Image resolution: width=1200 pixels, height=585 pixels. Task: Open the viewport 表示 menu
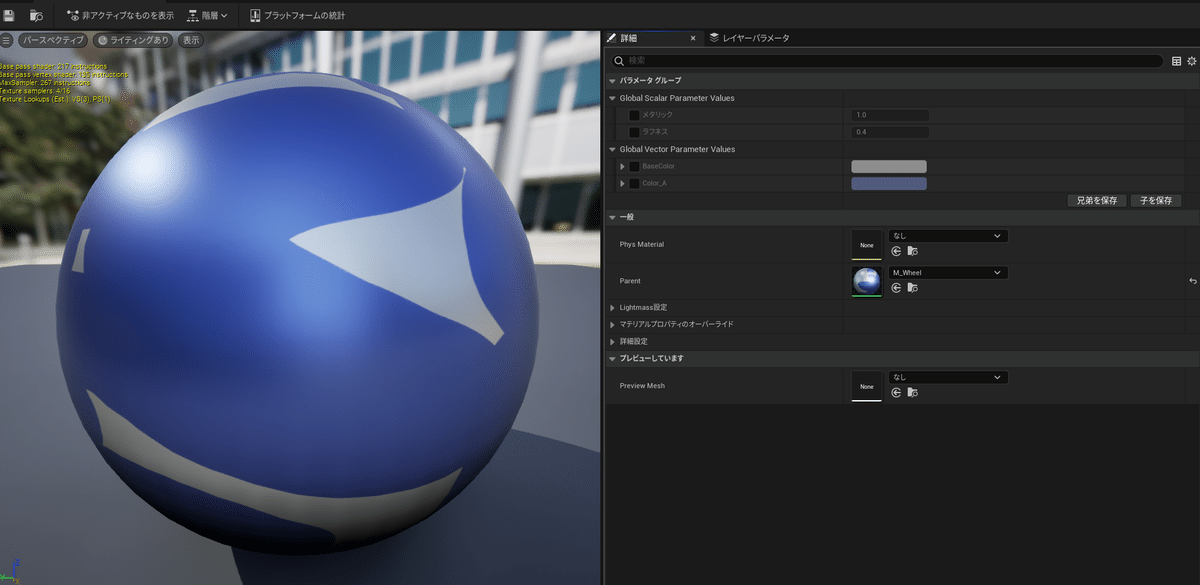190,40
